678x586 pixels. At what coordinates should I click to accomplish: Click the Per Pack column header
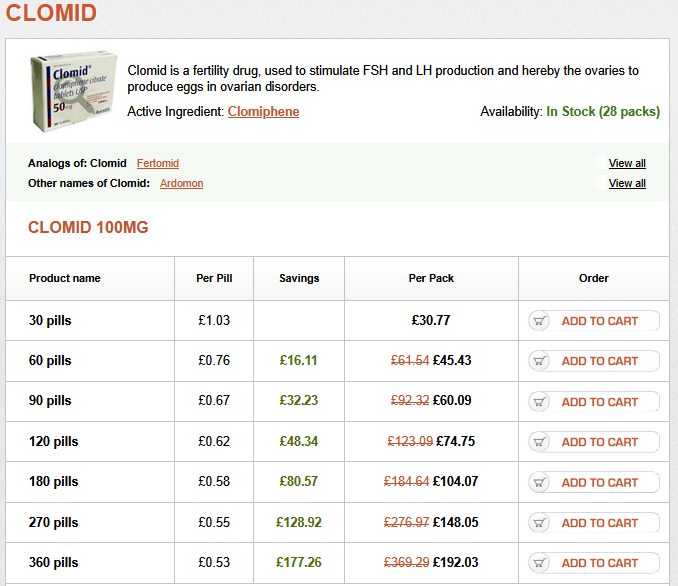431,278
